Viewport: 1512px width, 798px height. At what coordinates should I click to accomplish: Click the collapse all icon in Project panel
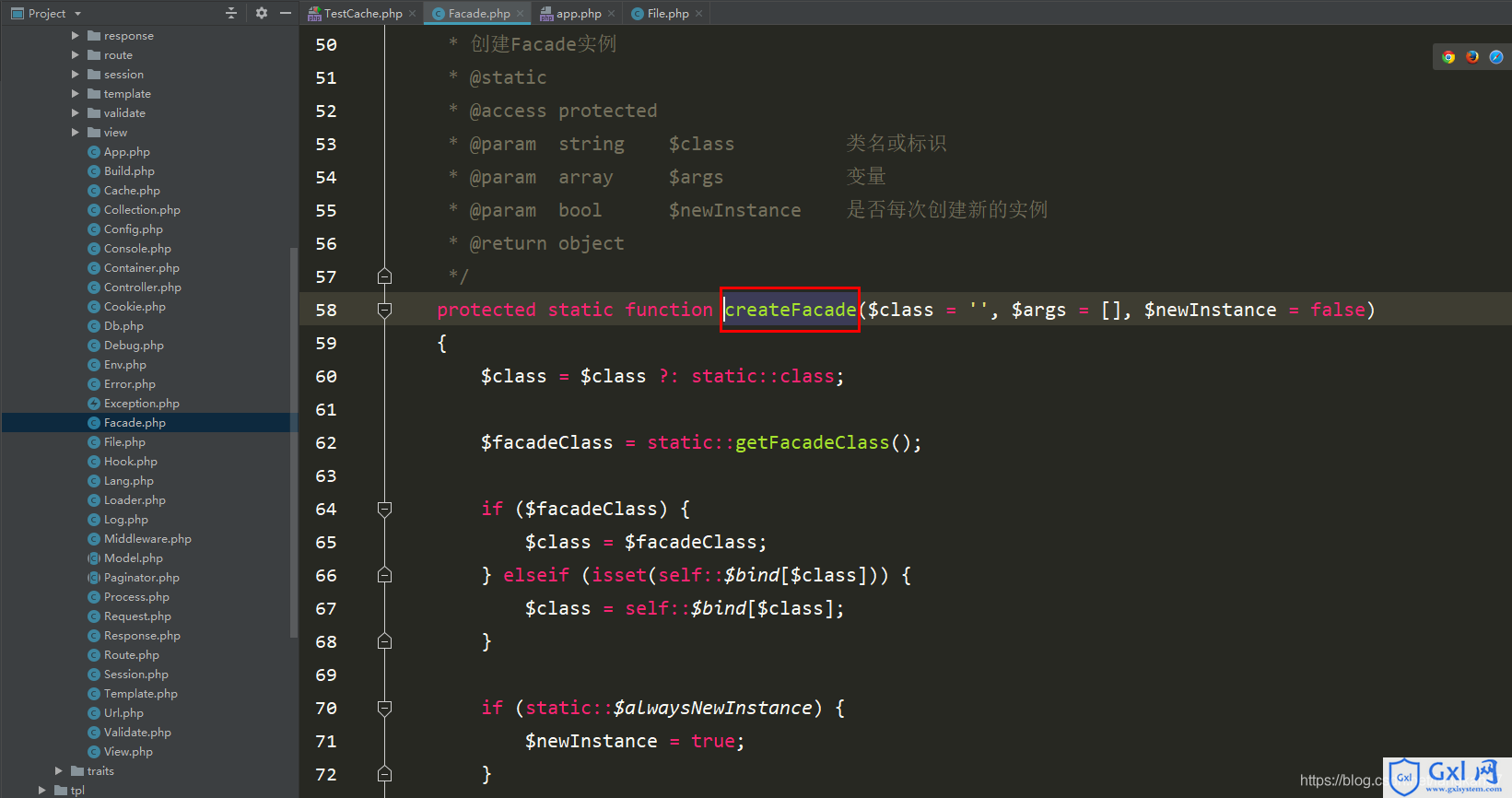point(231,13)
